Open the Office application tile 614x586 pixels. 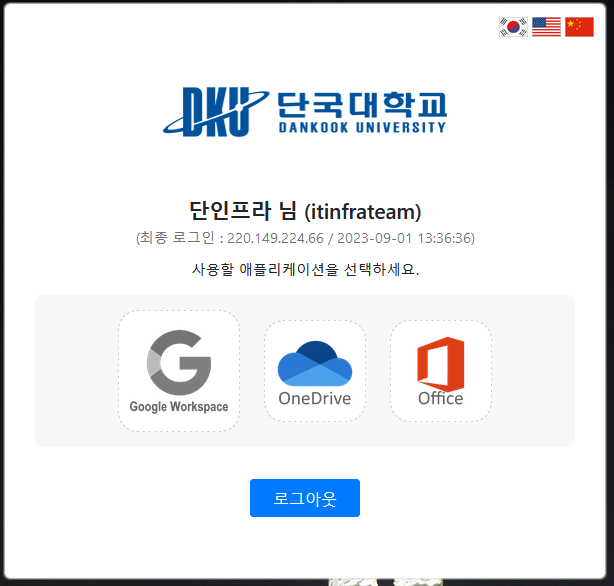coord(441,371)
